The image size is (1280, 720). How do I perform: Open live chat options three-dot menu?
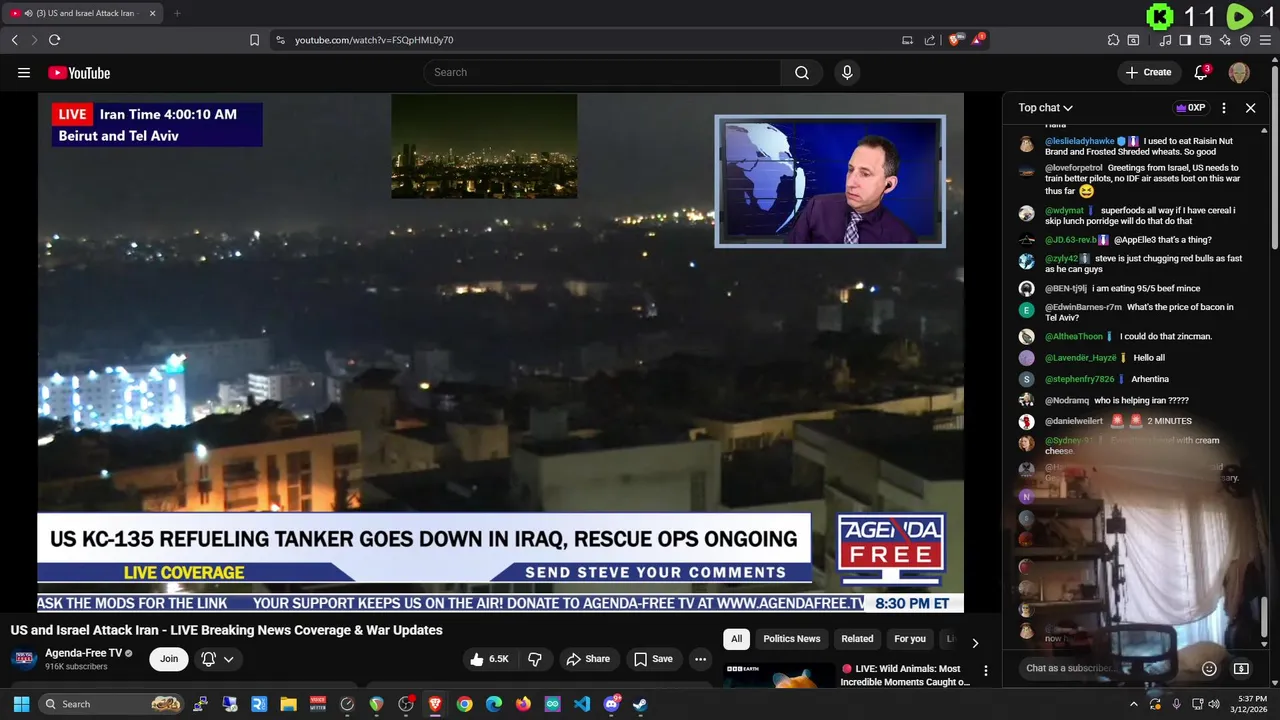point(1224,108)
